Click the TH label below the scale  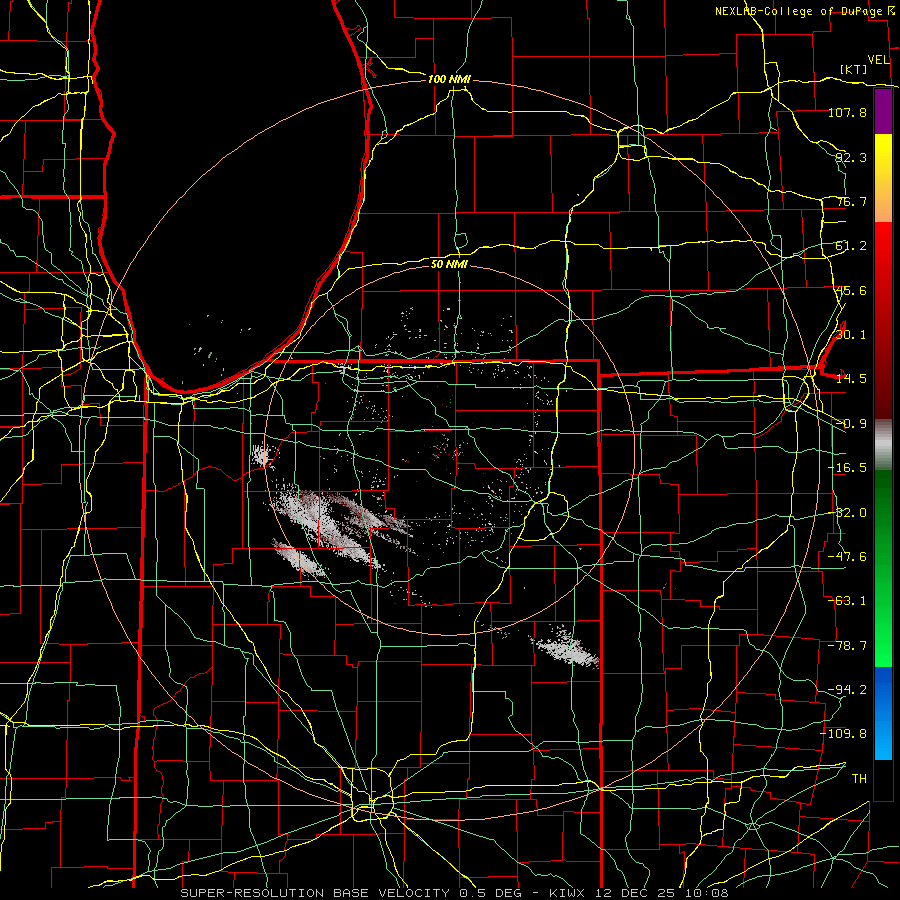point(859,779)
